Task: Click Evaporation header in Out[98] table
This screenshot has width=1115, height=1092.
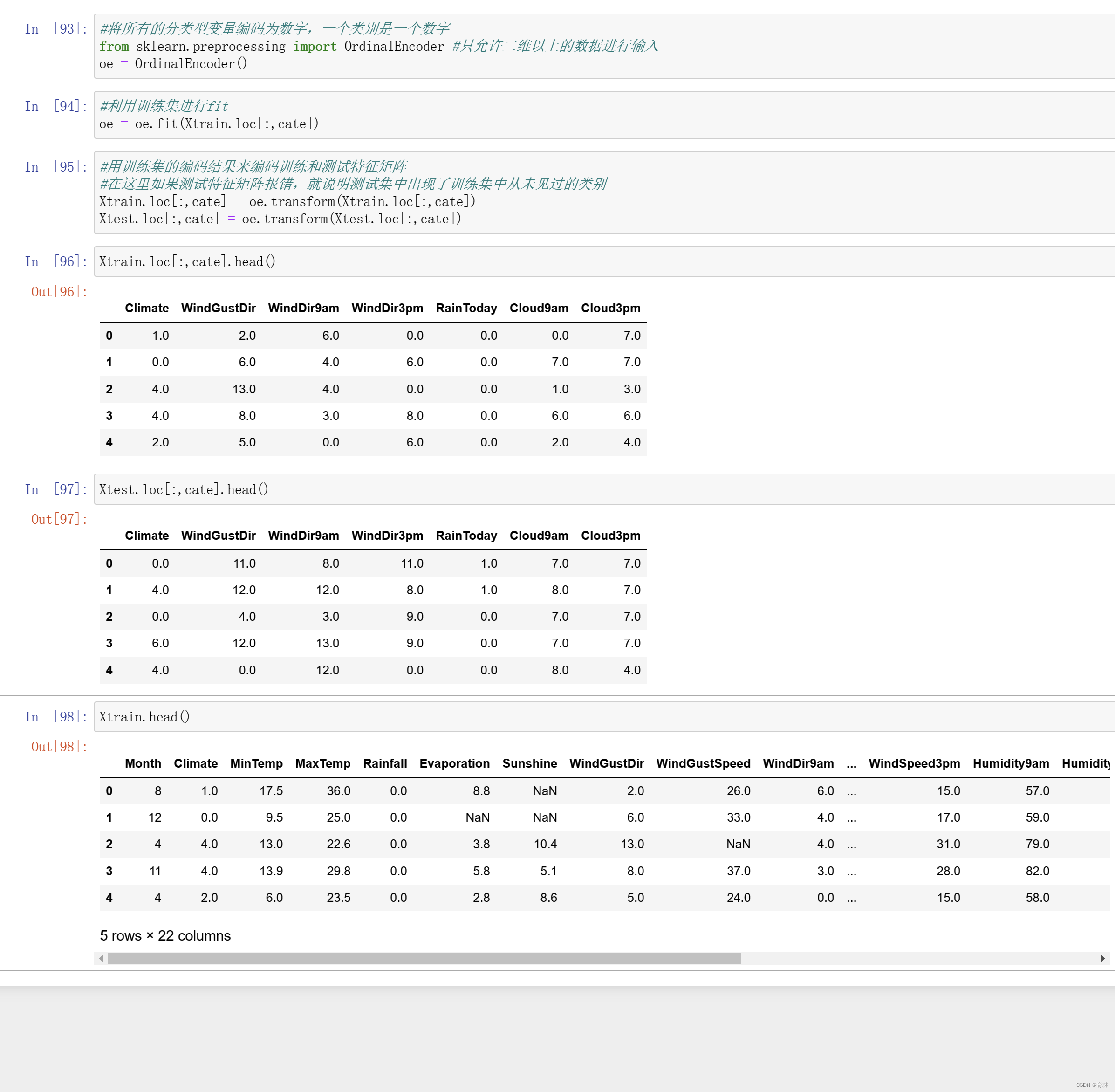Action: [x=455, y=763]
